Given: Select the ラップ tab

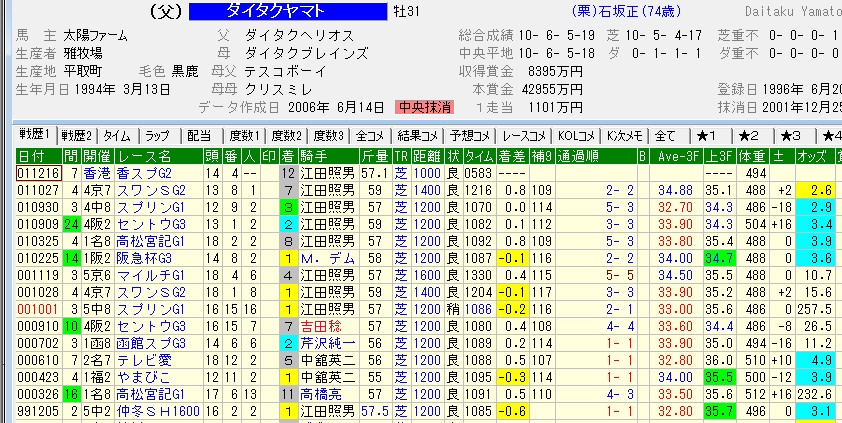Looking at the screenshot, I should (x=157, y=135).
